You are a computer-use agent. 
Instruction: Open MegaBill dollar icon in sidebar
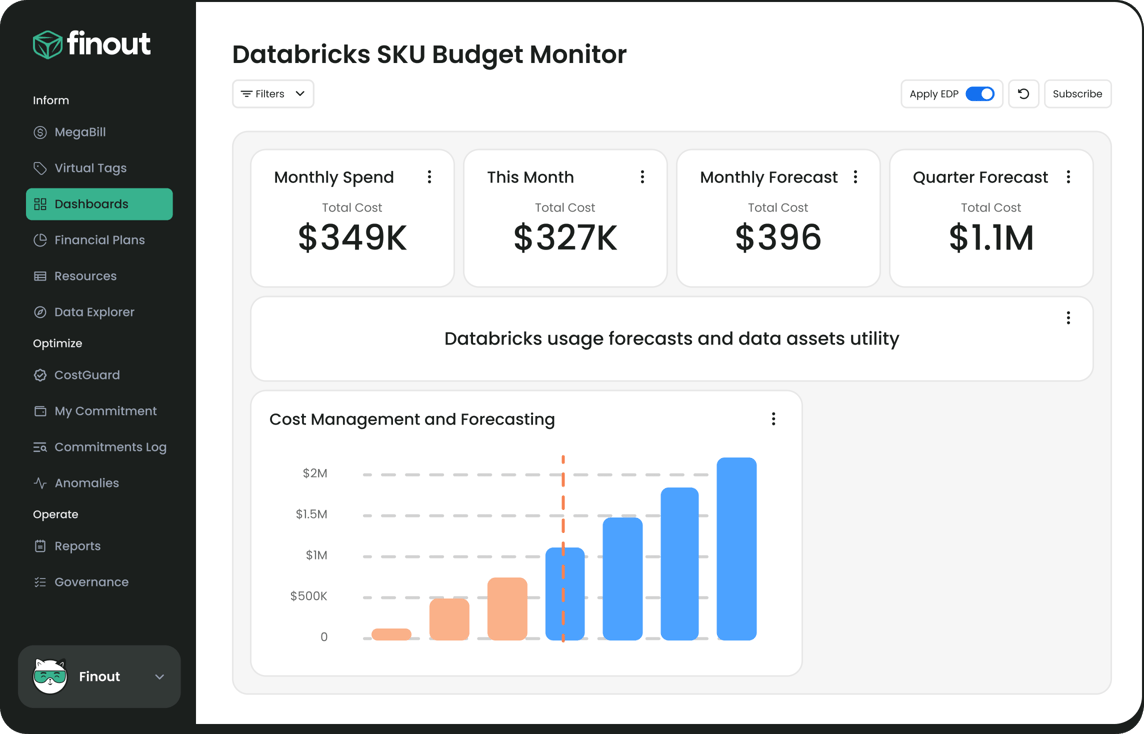40,132
